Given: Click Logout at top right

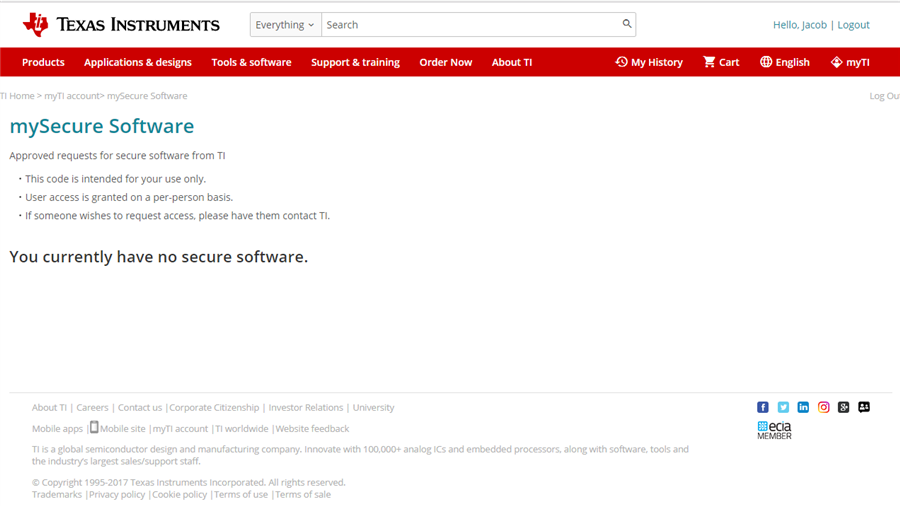Looking at the screenshot, I should coord(854,25).
